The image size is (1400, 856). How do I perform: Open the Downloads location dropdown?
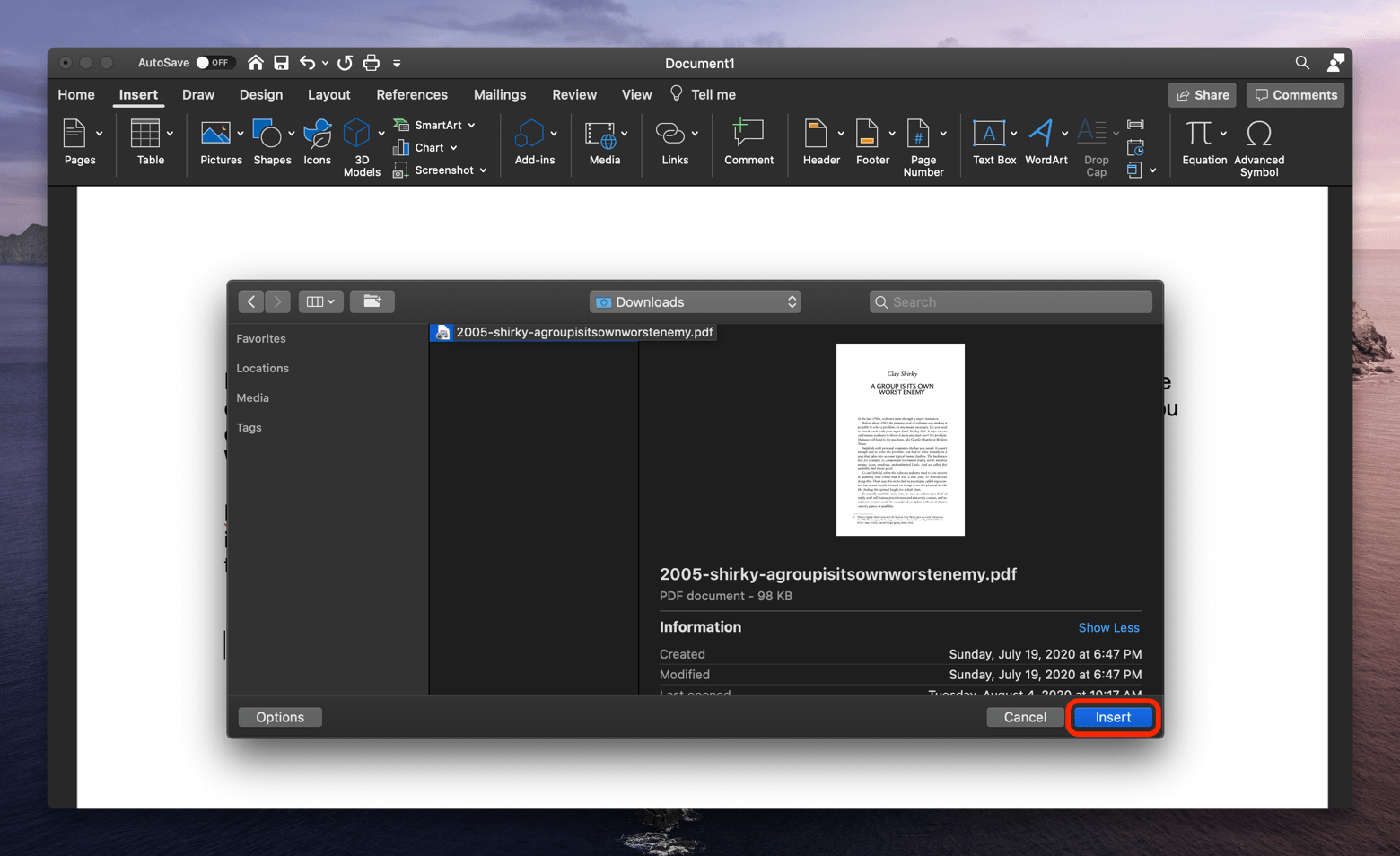point(695,301)
